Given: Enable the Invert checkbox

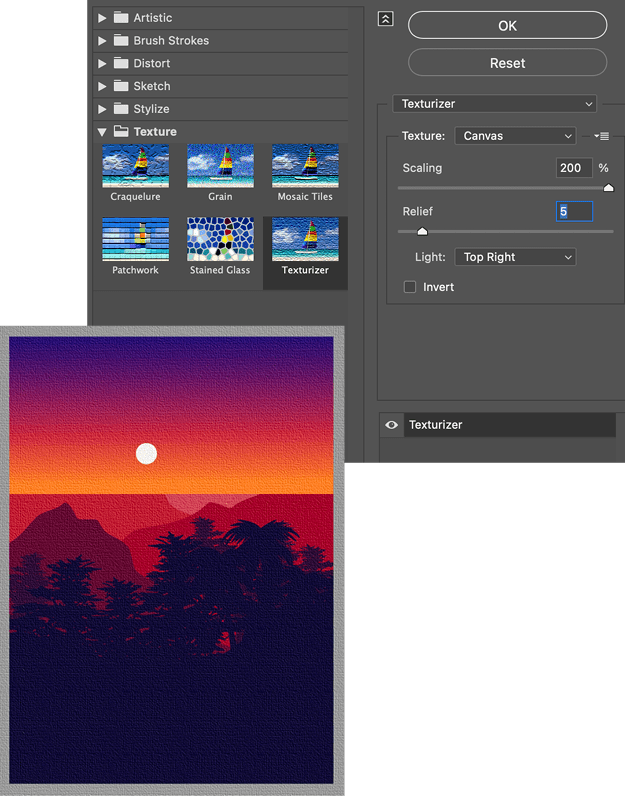Looking at the screenshot, I should [410, 287].
